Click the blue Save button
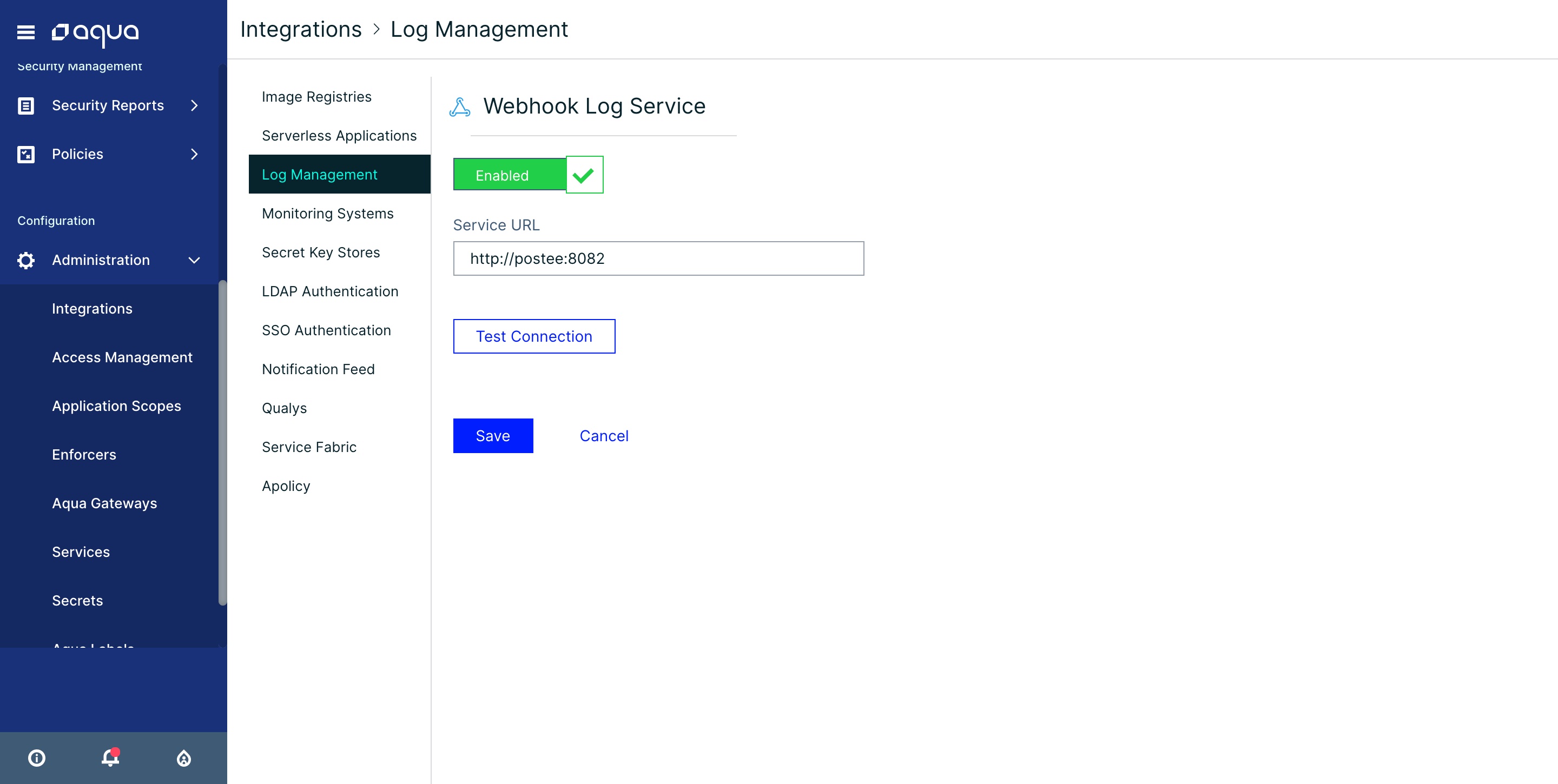 click(x=492, y=436)
